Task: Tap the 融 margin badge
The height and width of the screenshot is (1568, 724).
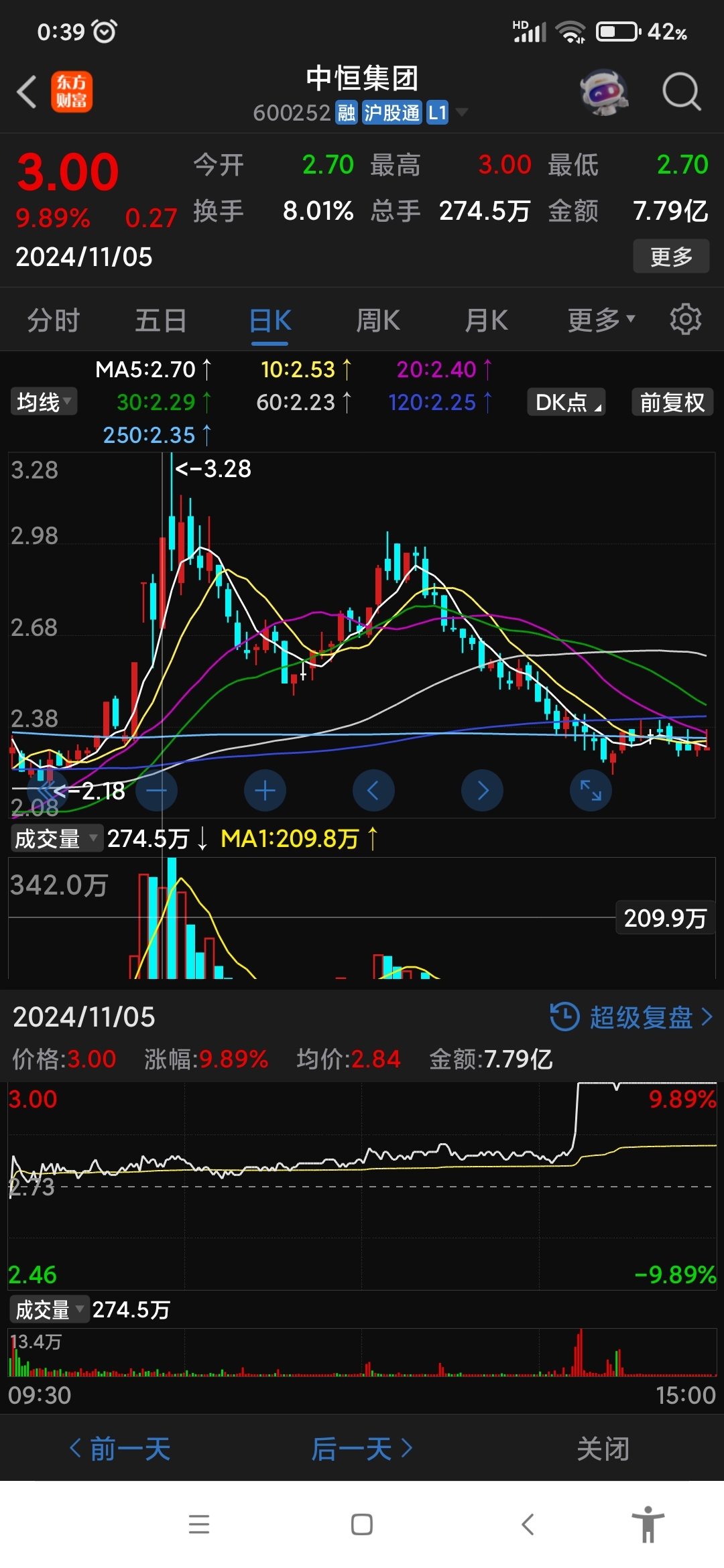Action: click(347, 113)
